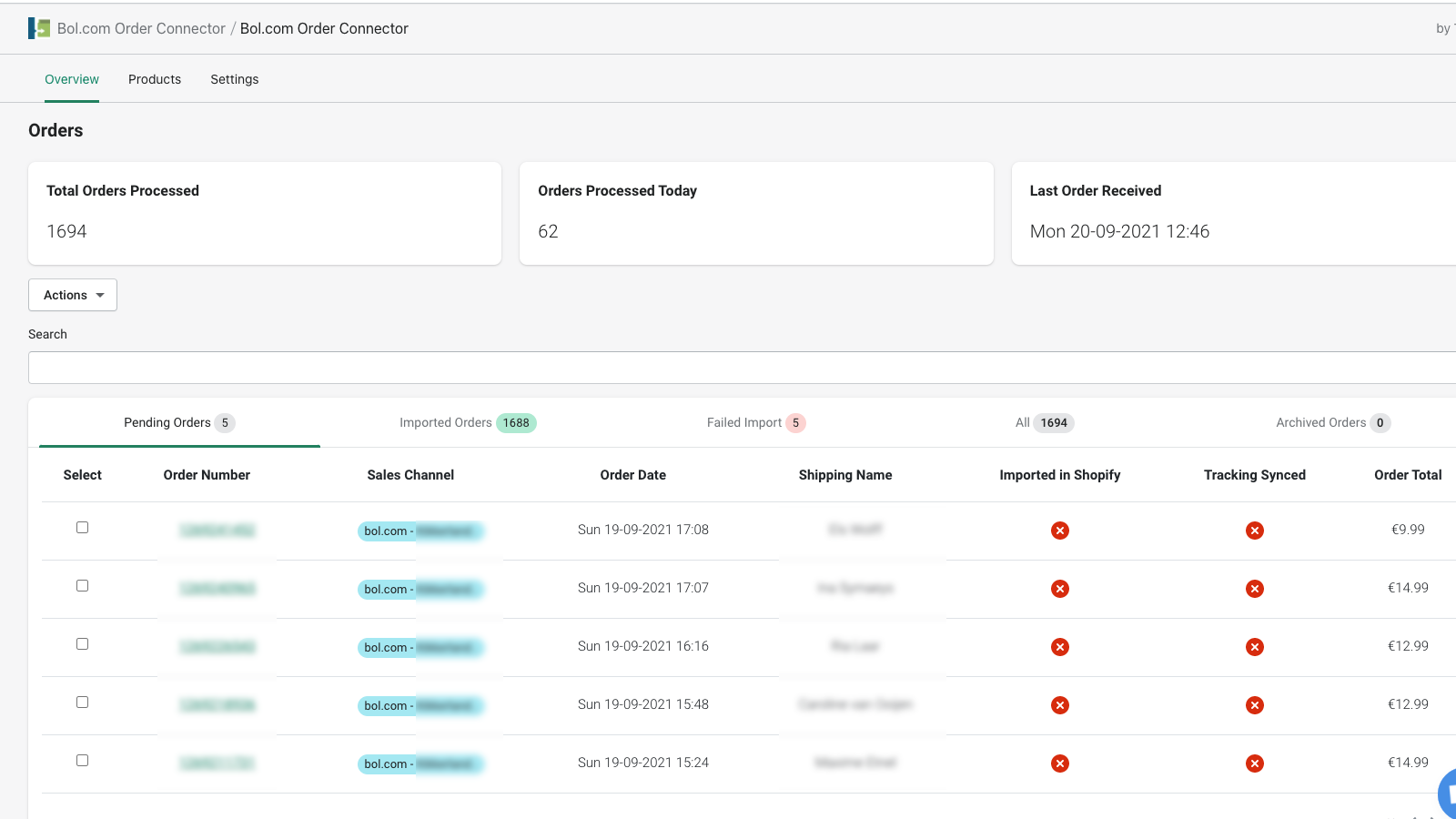Screen dimensions: 1456x819
Task: Select the checkbox for the 17:08 order
Action: click(83, 528)
